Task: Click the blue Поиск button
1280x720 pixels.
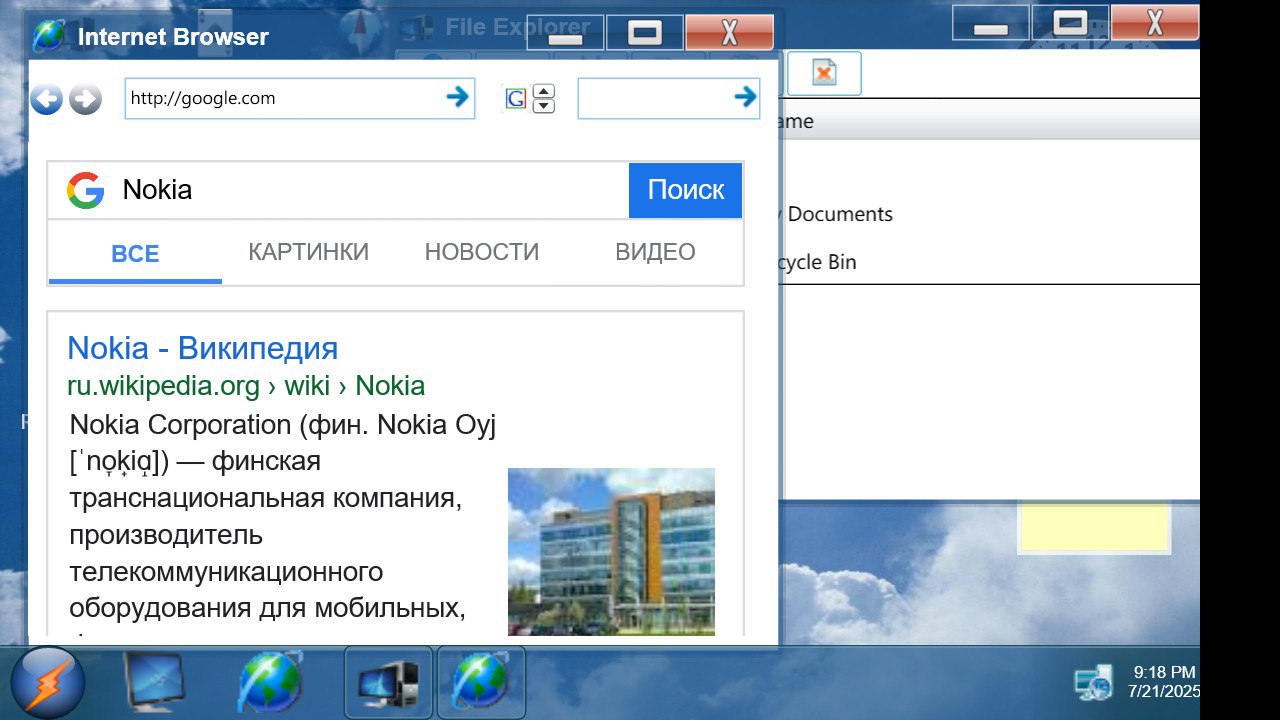Action: pyautogui.click(x=685, y=190)
